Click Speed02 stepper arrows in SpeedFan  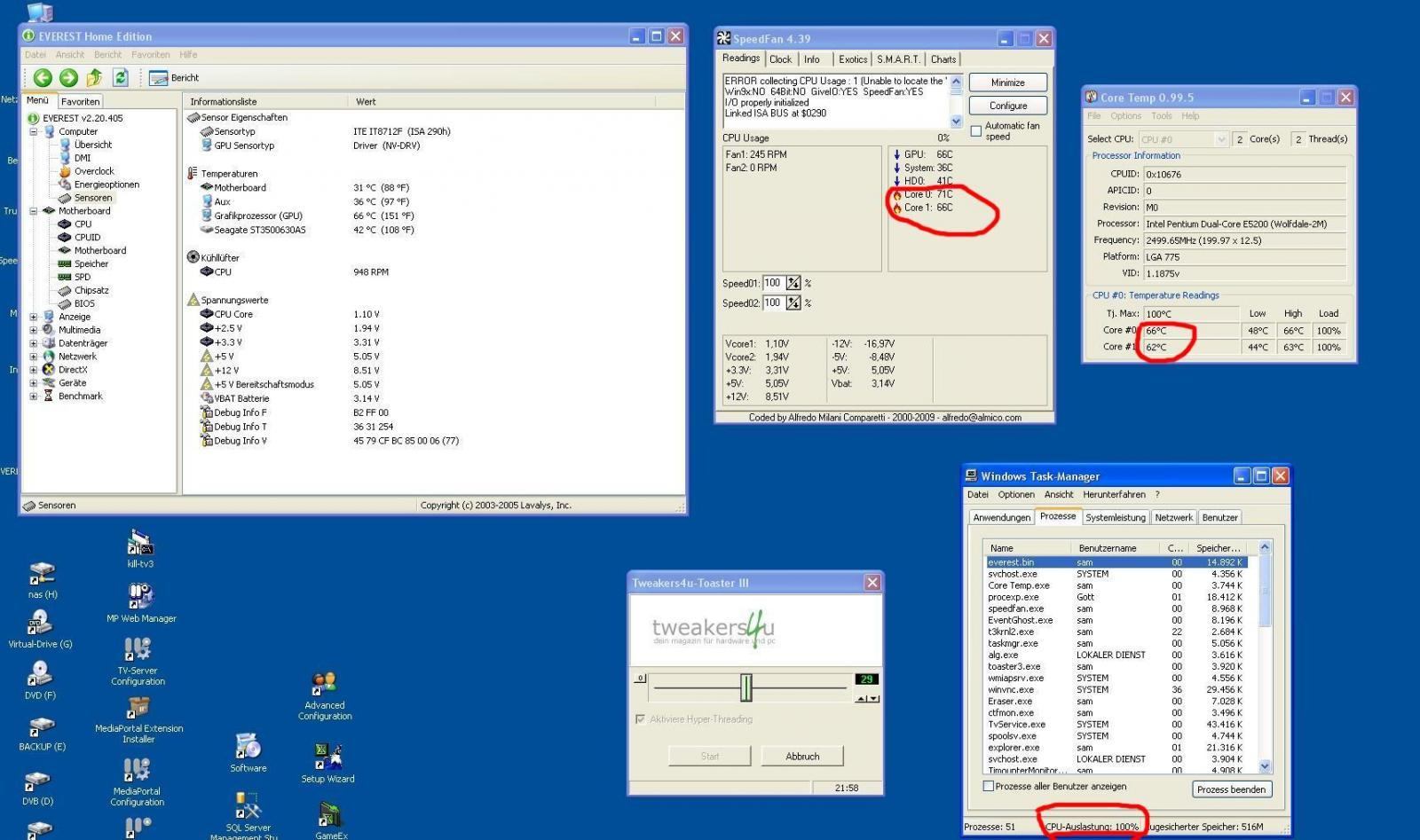point(793,302)
